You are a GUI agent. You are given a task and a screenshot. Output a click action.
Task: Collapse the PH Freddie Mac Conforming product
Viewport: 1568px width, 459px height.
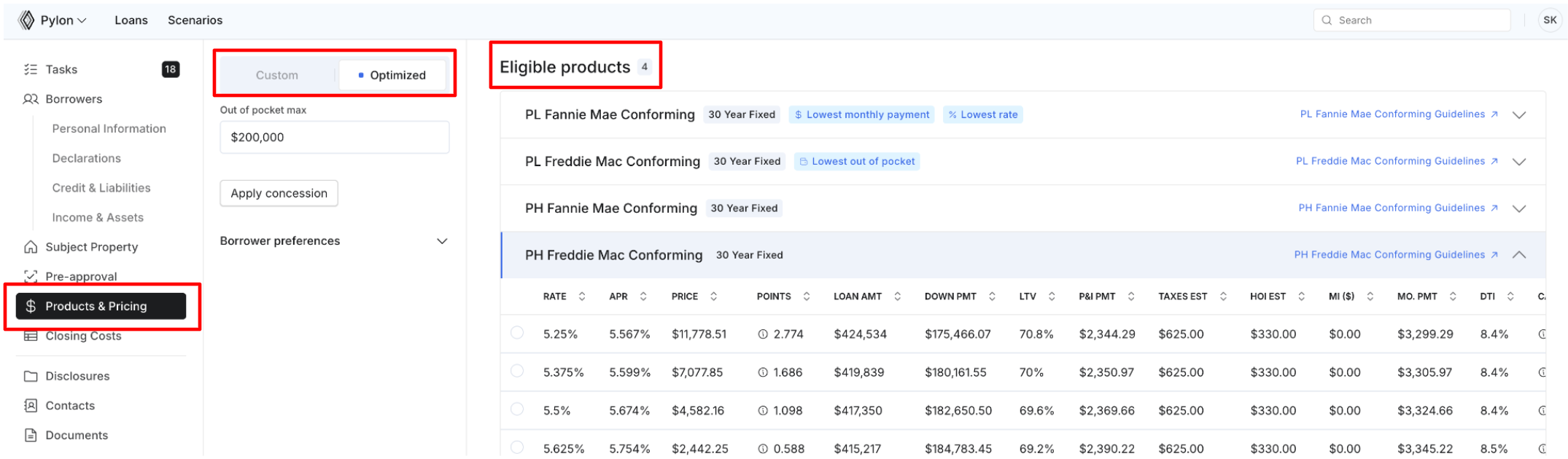coord(1519,255)
